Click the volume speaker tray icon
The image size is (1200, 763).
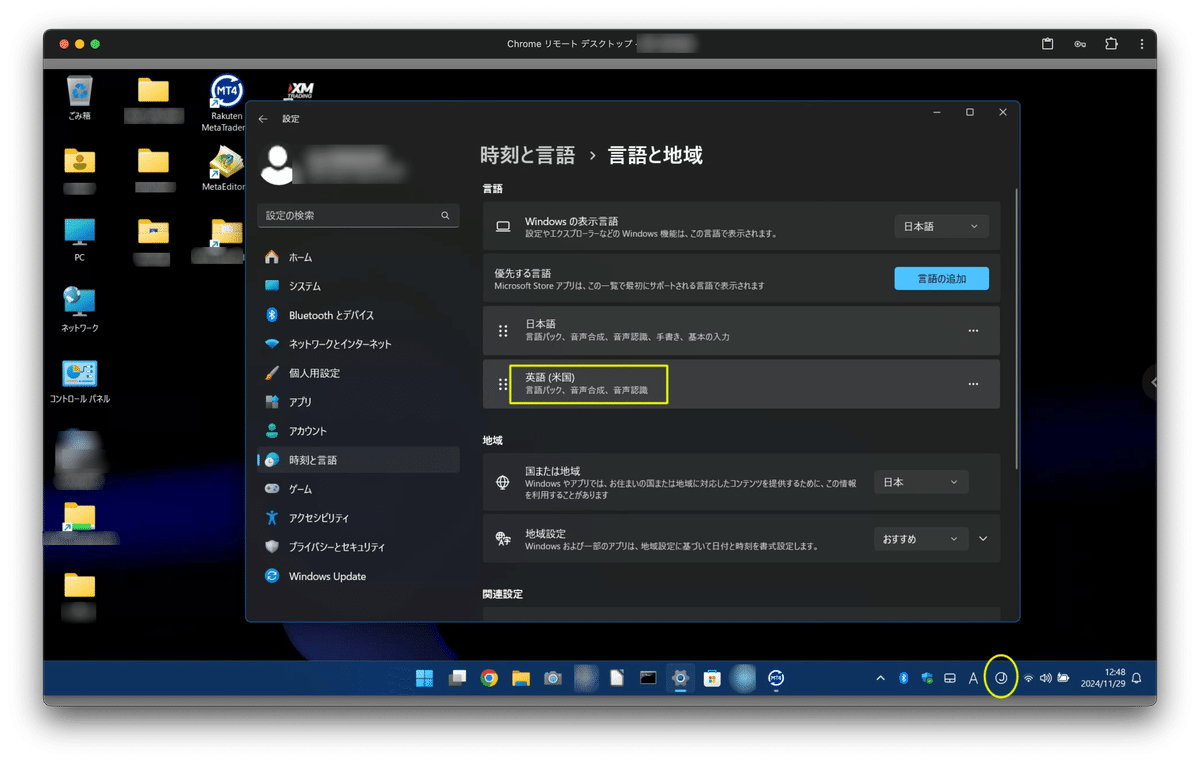coord(1046,678)
